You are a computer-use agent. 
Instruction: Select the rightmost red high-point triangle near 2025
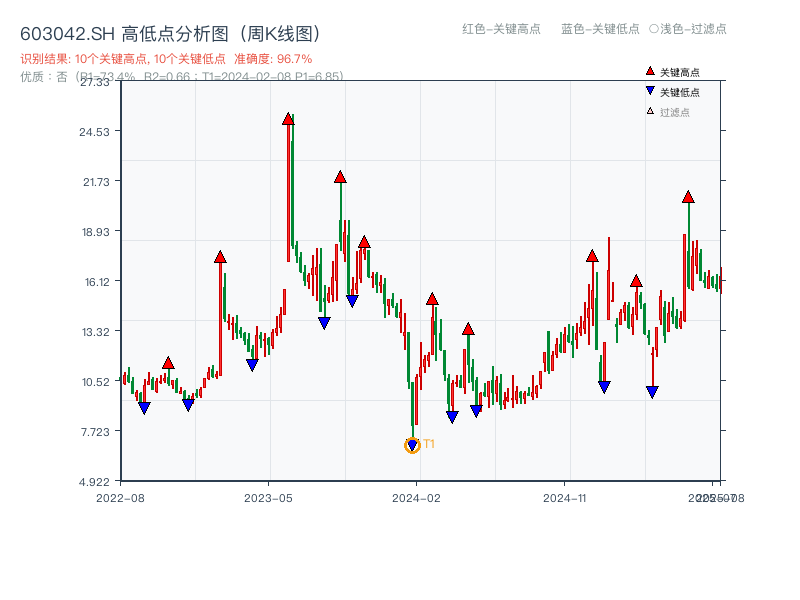point(688,197)
